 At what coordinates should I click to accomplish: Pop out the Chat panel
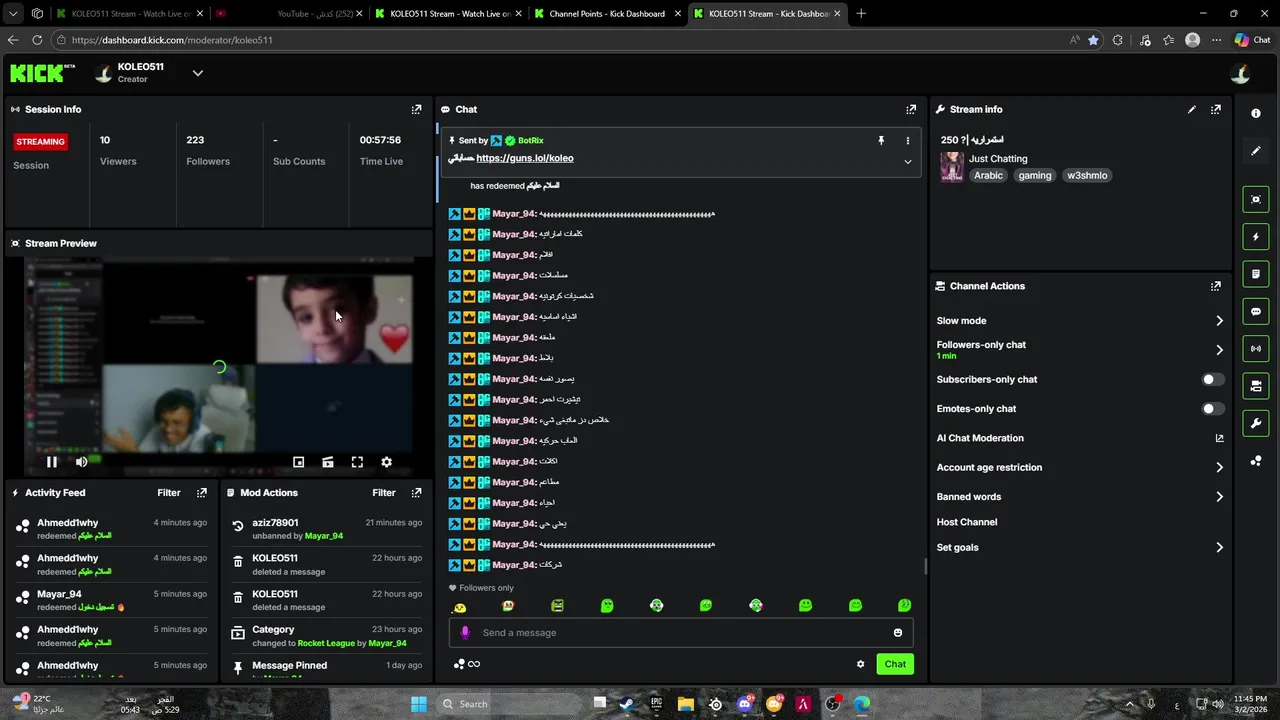tap(911, 109)
